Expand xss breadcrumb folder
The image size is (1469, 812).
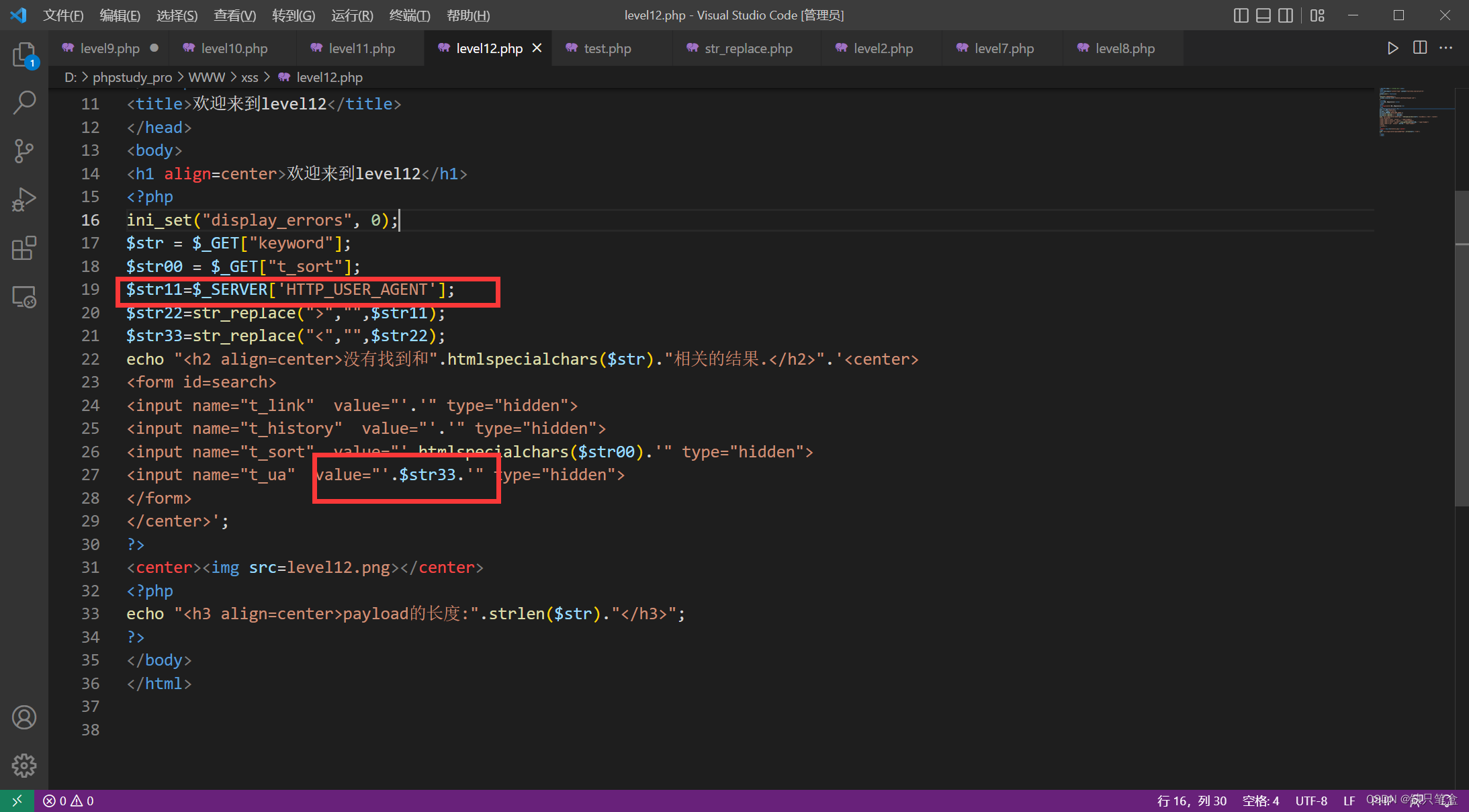250,77
